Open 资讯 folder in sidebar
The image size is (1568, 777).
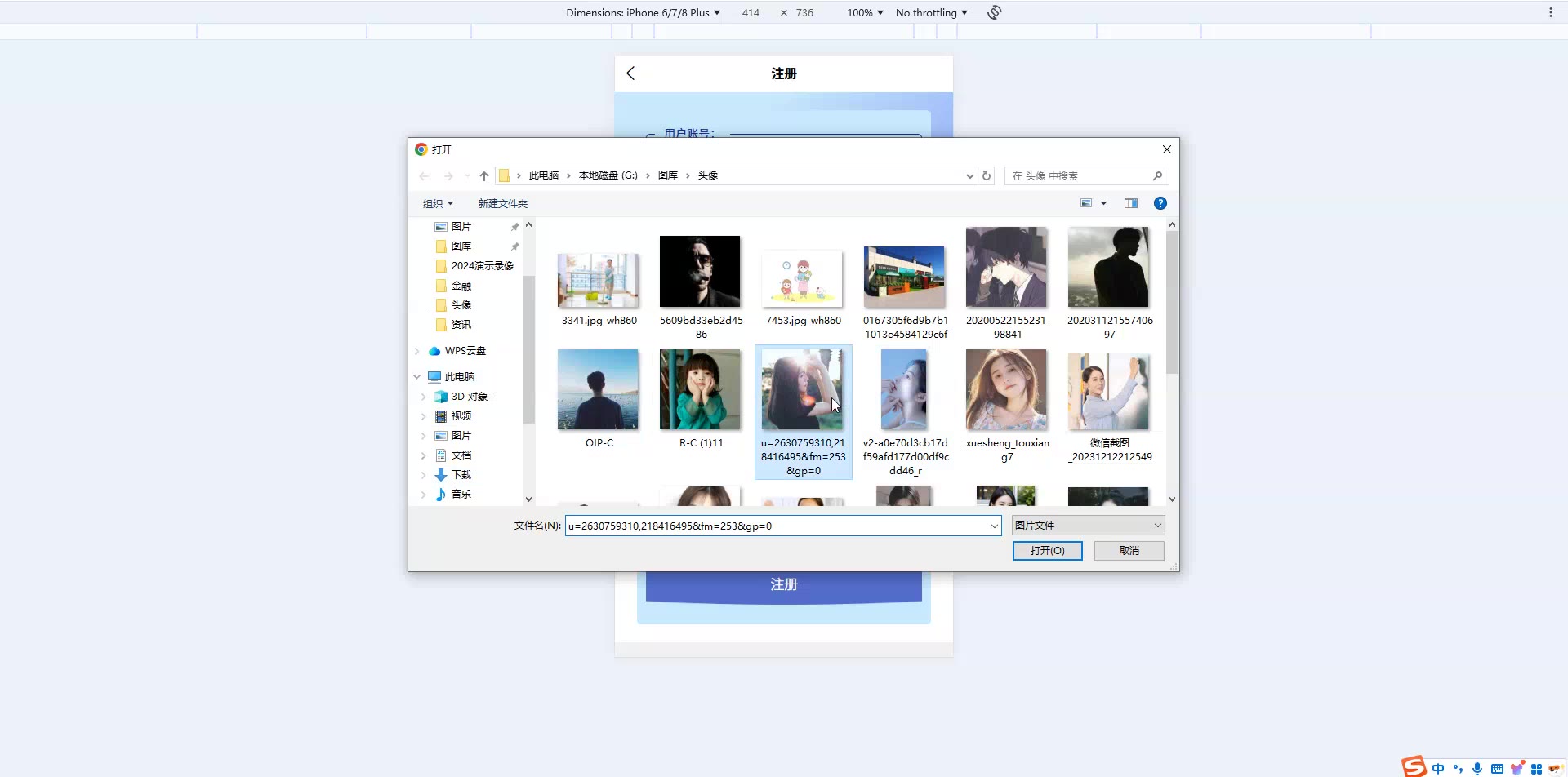click(x=461, y=325)
